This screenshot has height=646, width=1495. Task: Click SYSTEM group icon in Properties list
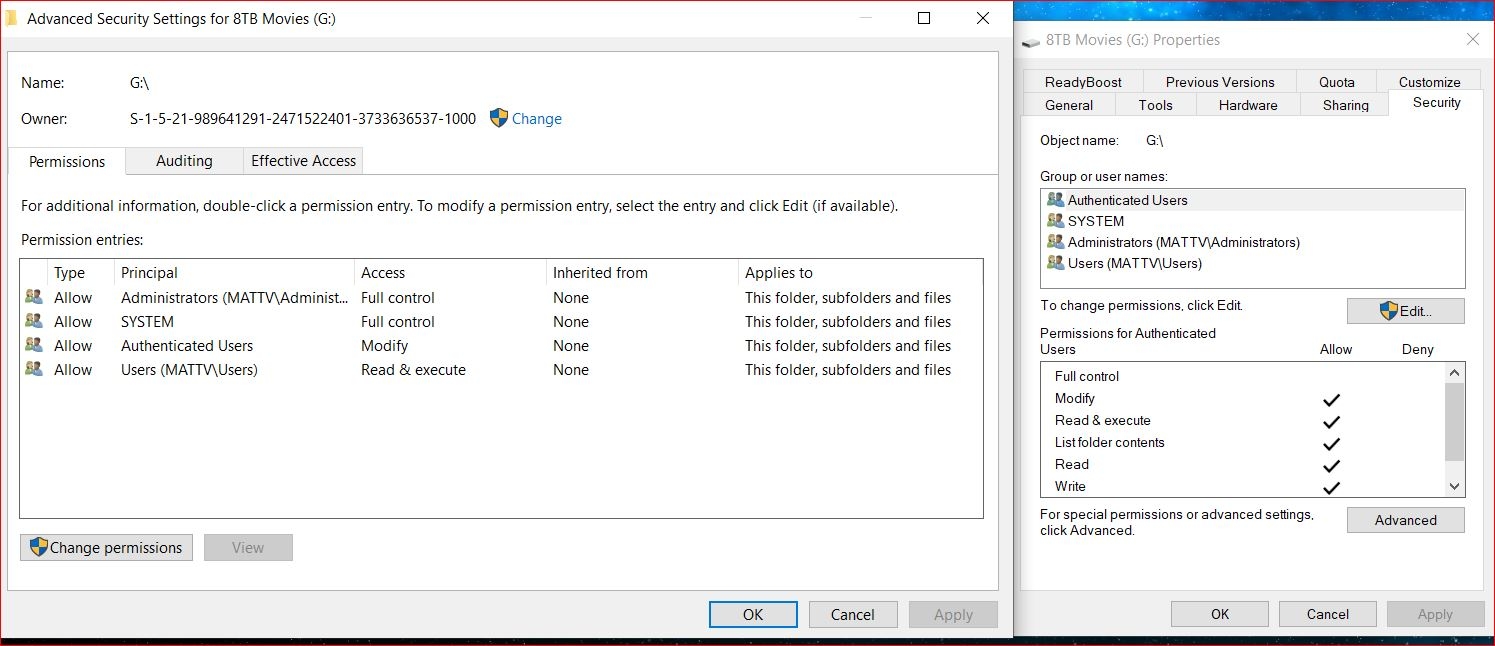pos(1055,221)
